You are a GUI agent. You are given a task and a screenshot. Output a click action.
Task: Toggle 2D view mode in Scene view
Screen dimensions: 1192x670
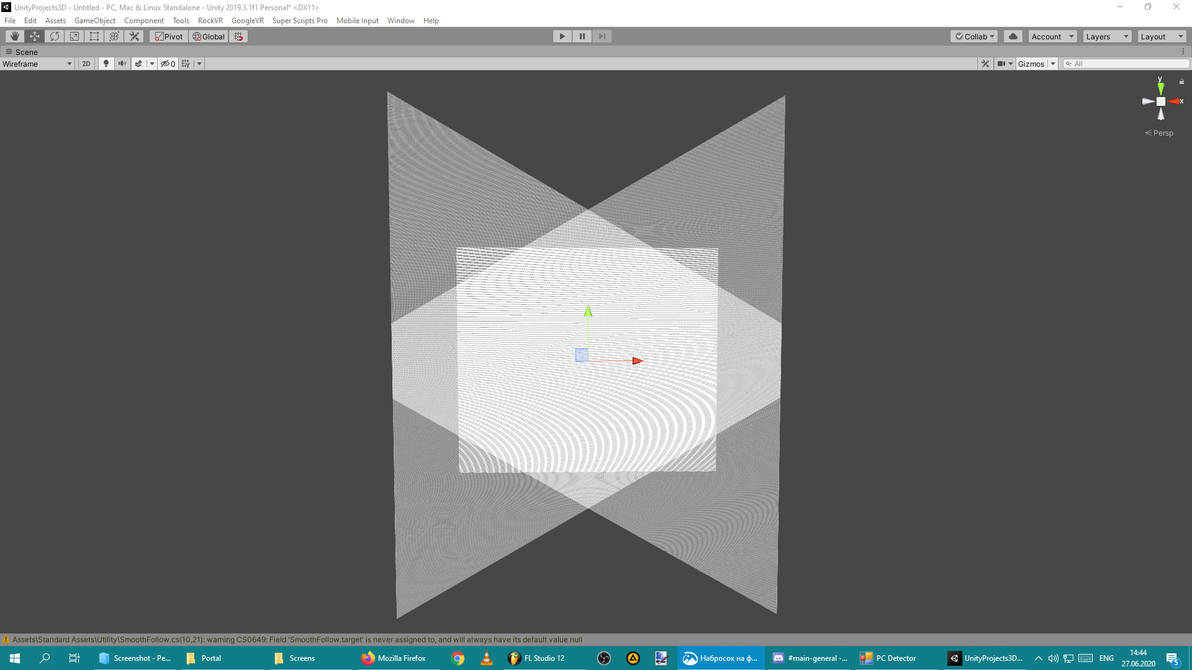[x=86, y=63]
